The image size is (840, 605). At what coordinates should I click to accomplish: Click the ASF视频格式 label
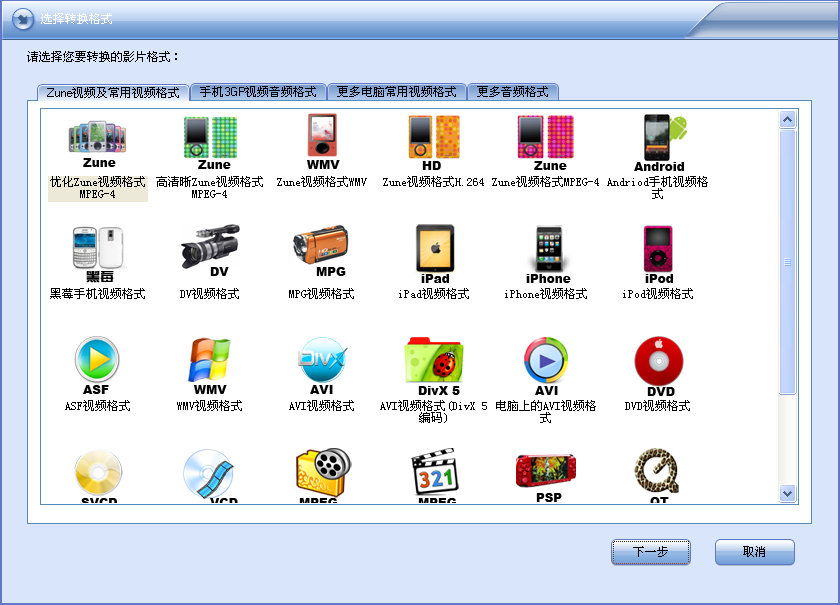pos(98,406)
